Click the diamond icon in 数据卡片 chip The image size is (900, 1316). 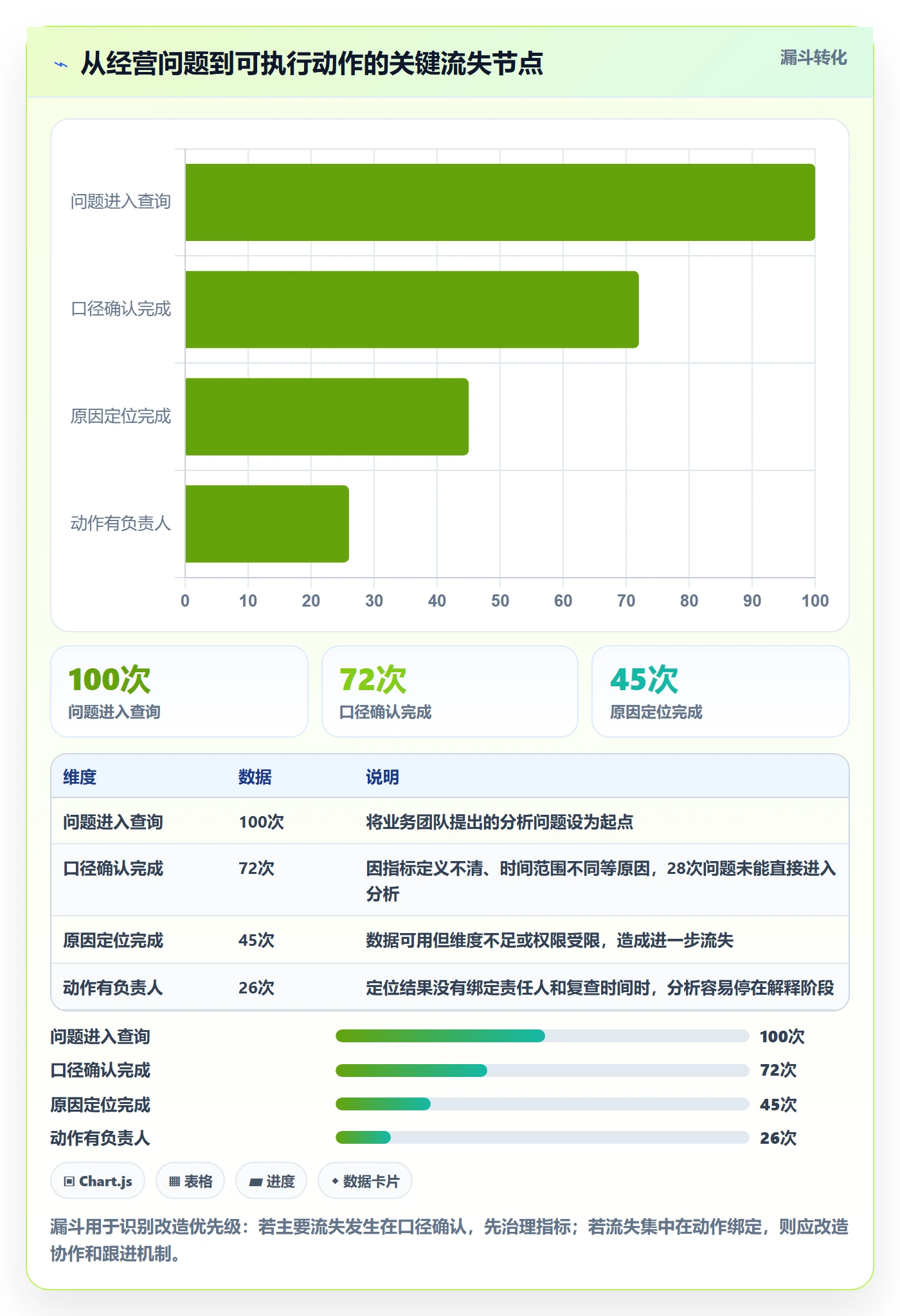click(x=335, y=1181)
